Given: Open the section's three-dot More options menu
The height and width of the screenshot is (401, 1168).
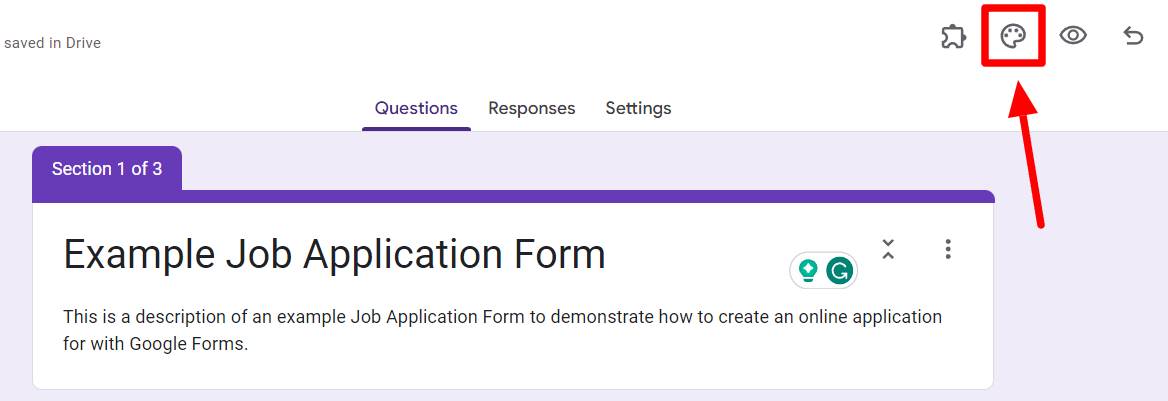Looking at the screenshot, I should pos(948,249).
